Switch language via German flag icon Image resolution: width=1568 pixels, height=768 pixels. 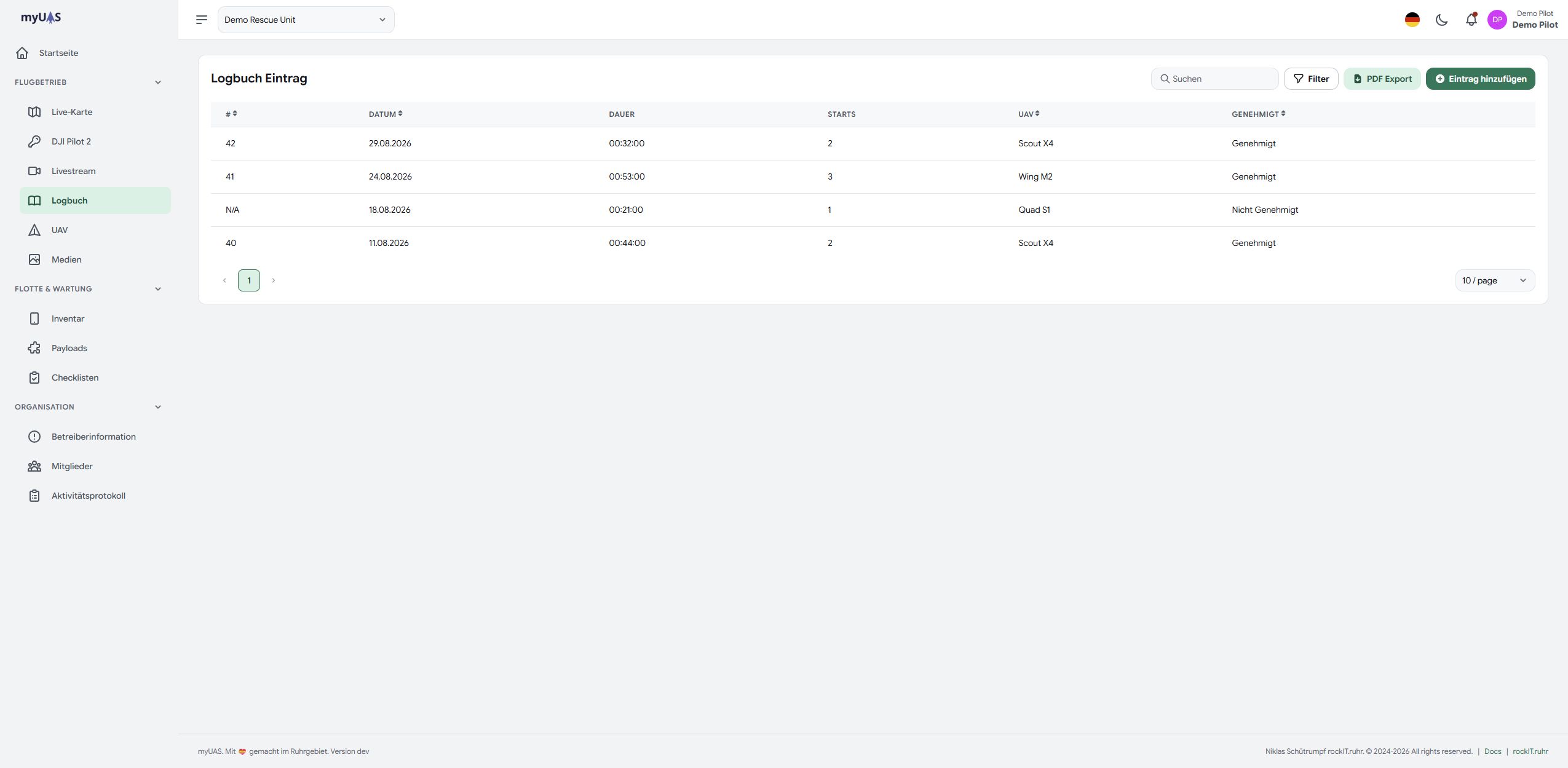[1412, 20]
